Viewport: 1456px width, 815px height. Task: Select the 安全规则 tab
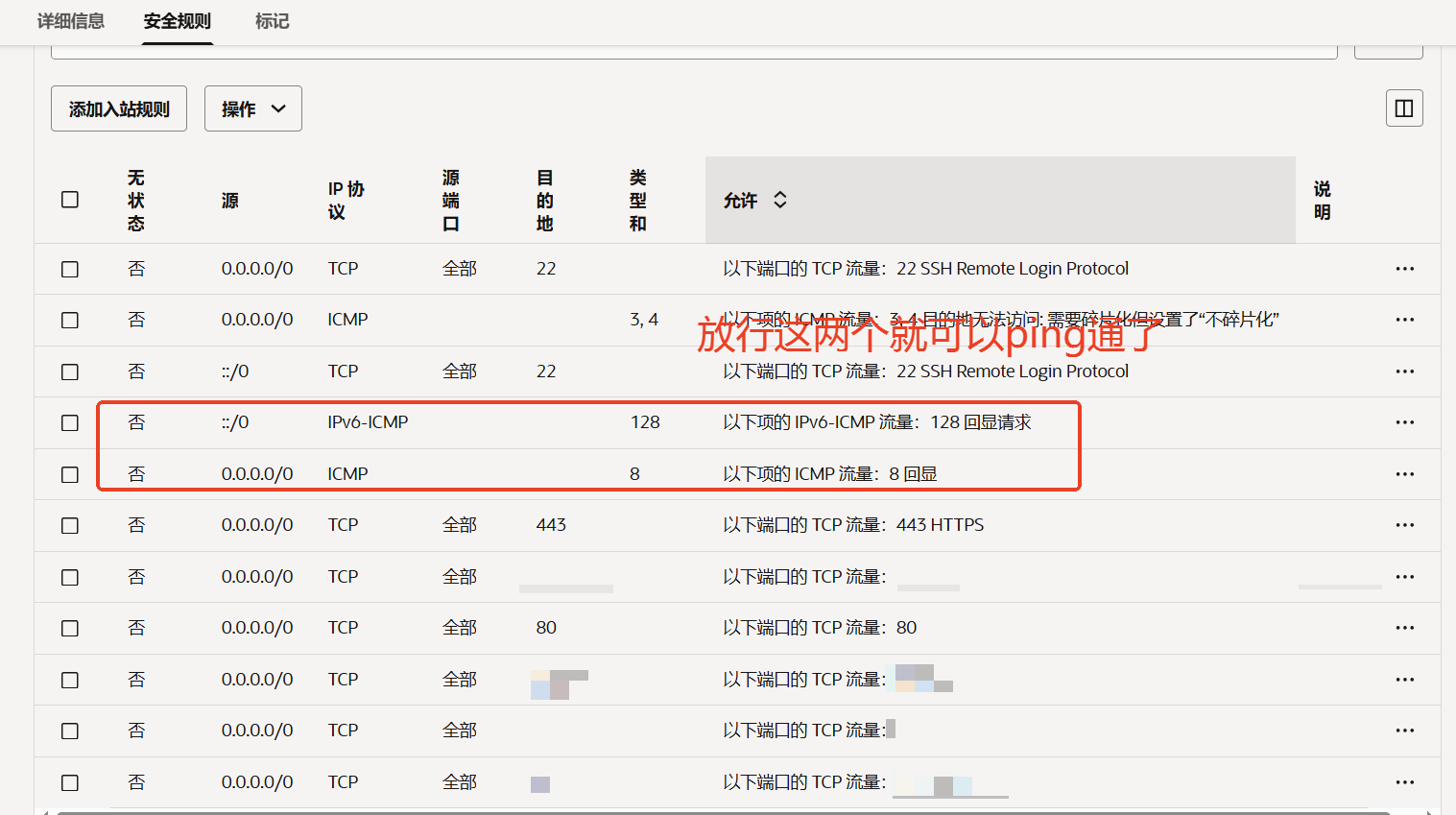(178, 21)
